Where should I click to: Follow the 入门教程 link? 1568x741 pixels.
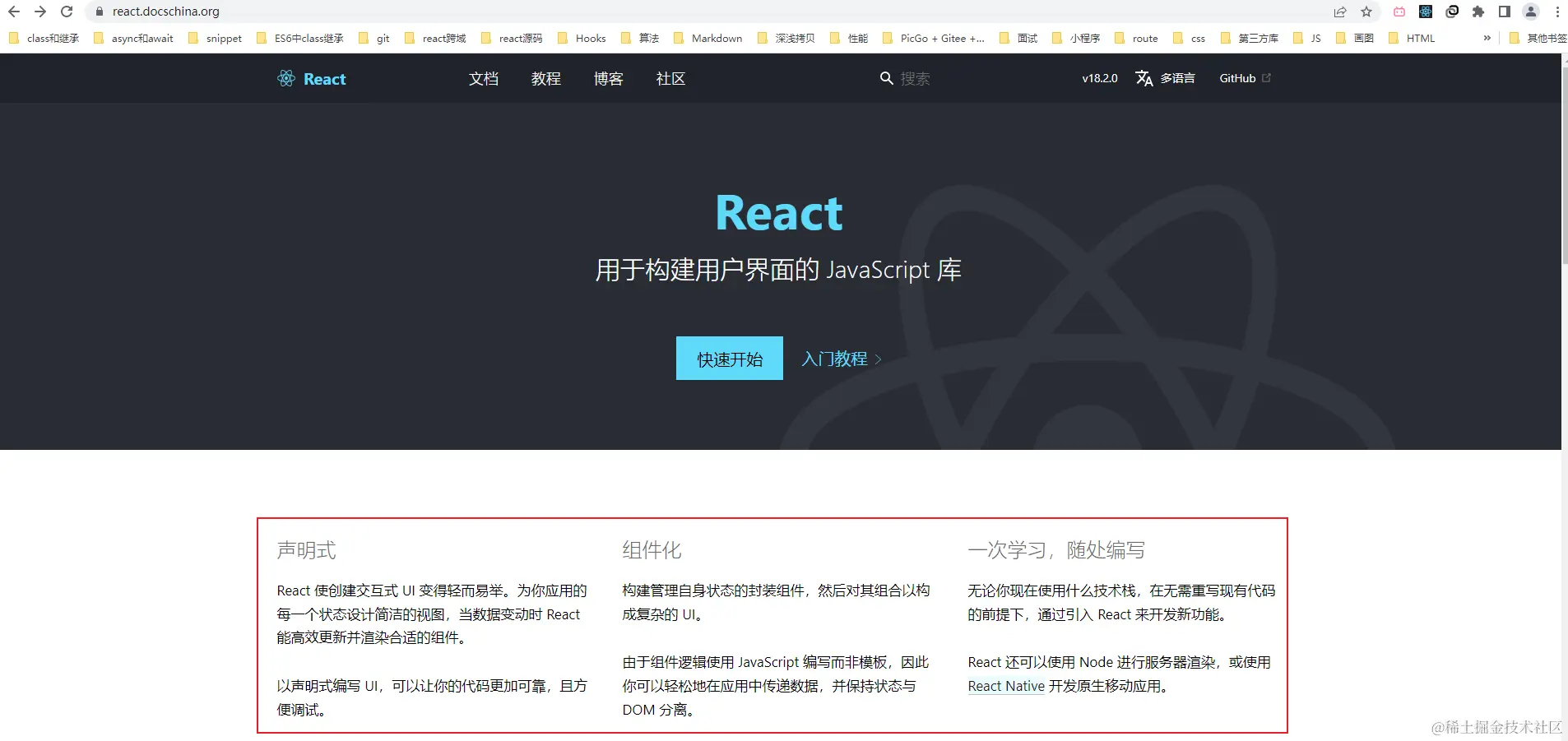(x=842, y=359)
